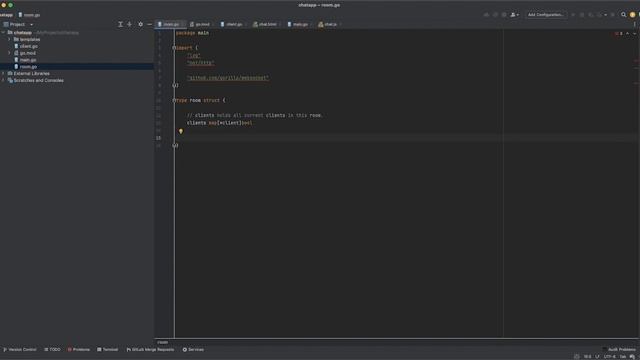Click the 'room' breadcrumb below the editor

click(162, 342)
